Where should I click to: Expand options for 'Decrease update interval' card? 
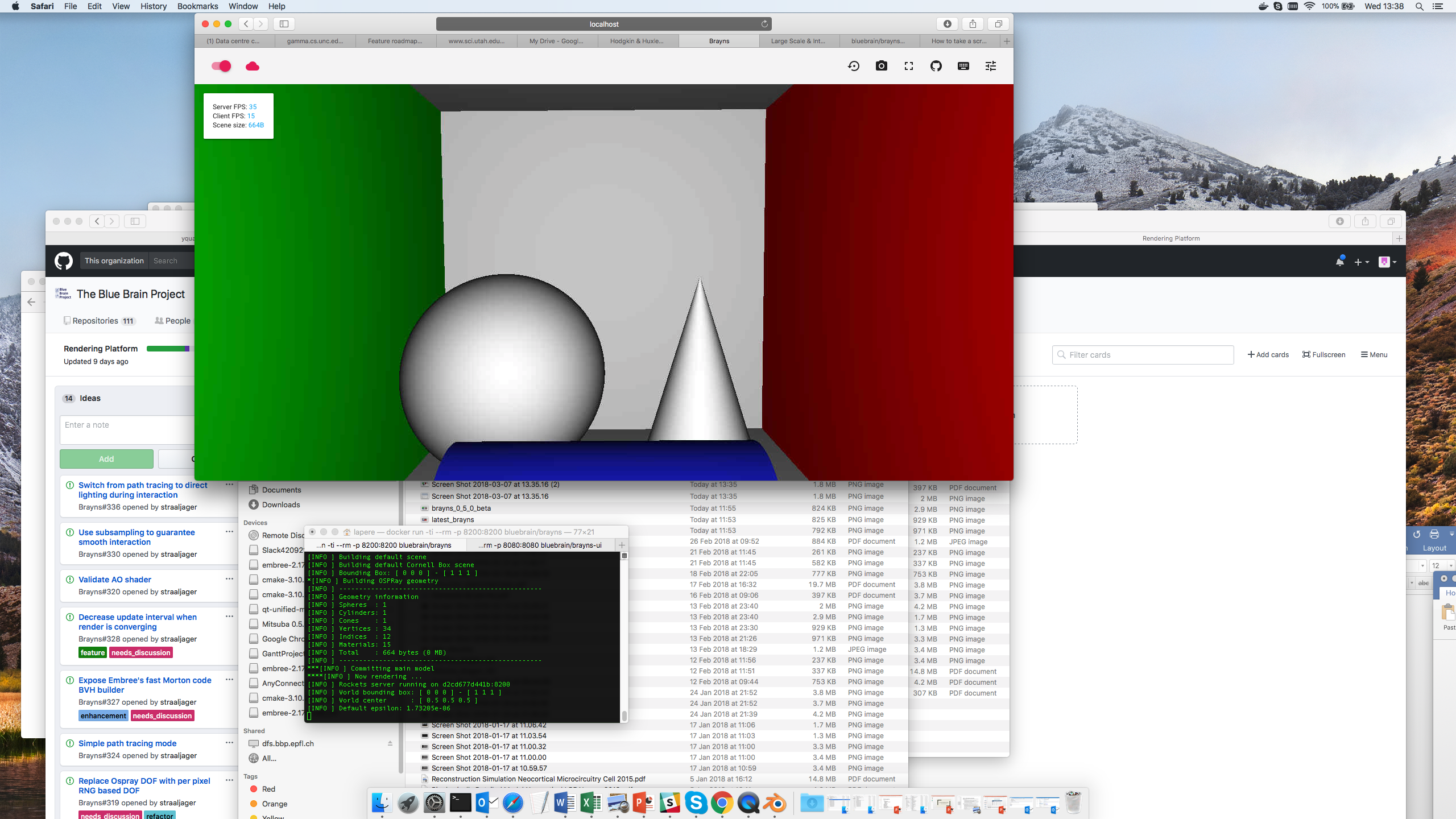tap(229, 617)
